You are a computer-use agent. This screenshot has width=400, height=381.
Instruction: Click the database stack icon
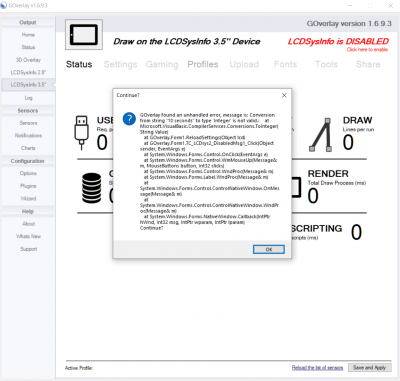tap(92, 188)
